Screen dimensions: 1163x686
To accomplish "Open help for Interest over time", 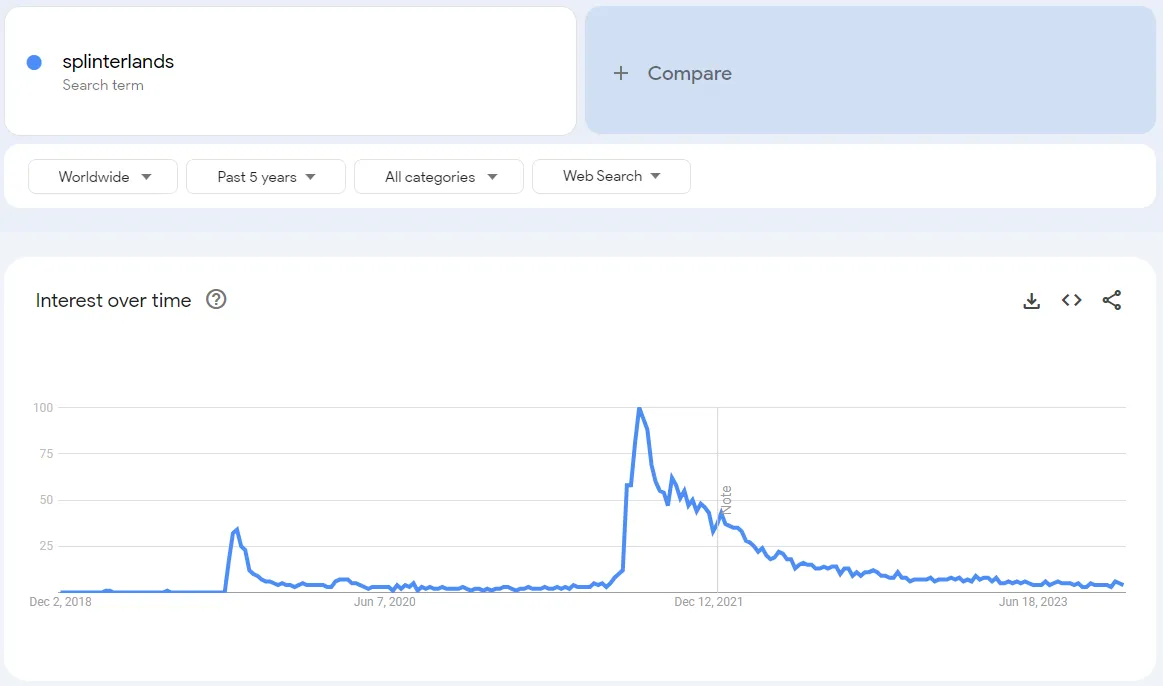I will [216, 300].
